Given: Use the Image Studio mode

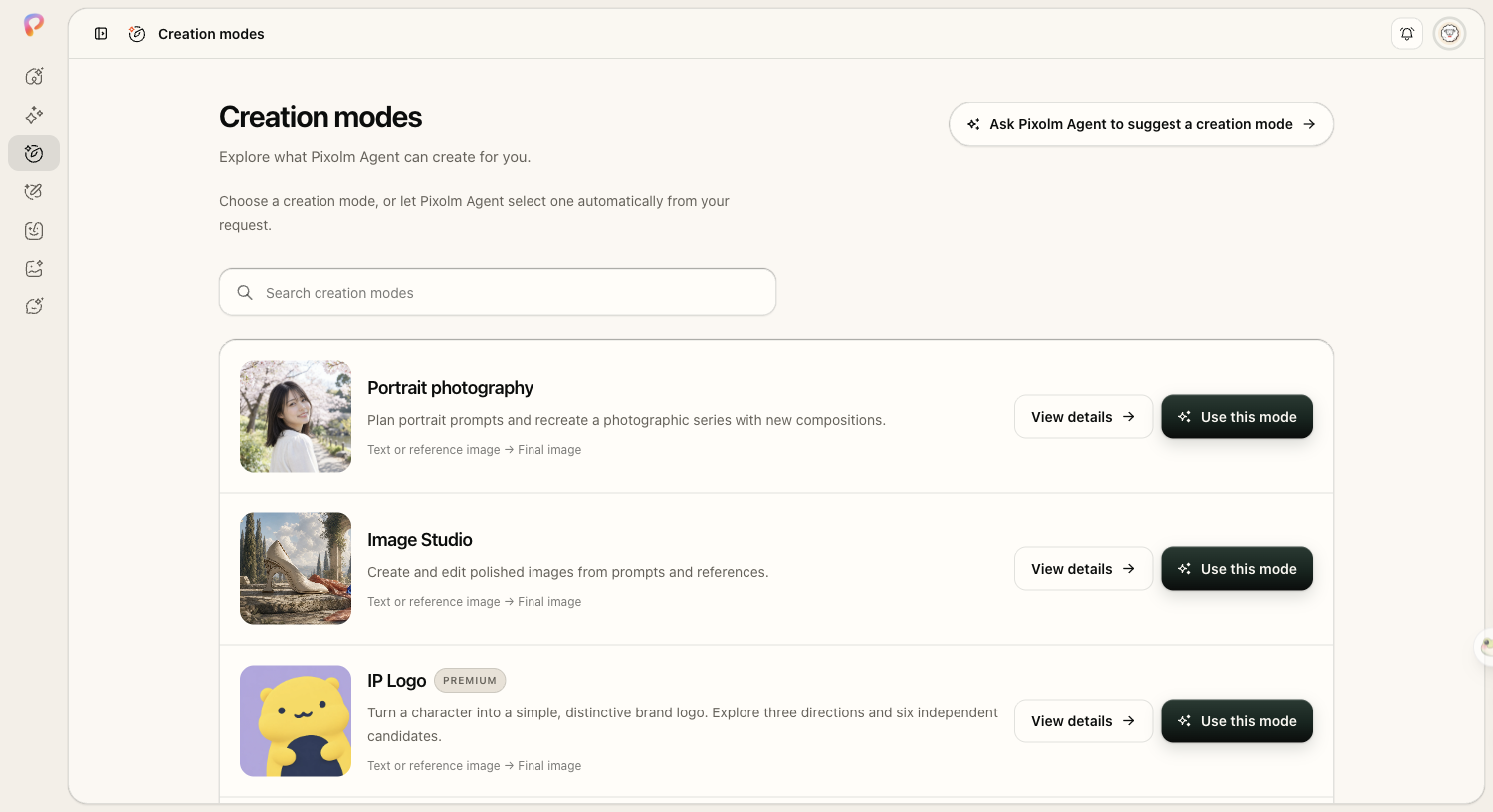Looking at the screenshot, I should [1237, 569].
